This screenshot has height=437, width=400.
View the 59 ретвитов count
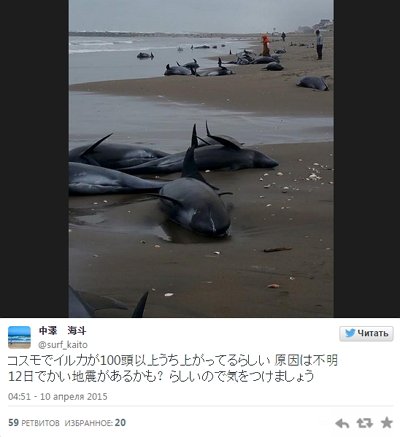(34, 423)
